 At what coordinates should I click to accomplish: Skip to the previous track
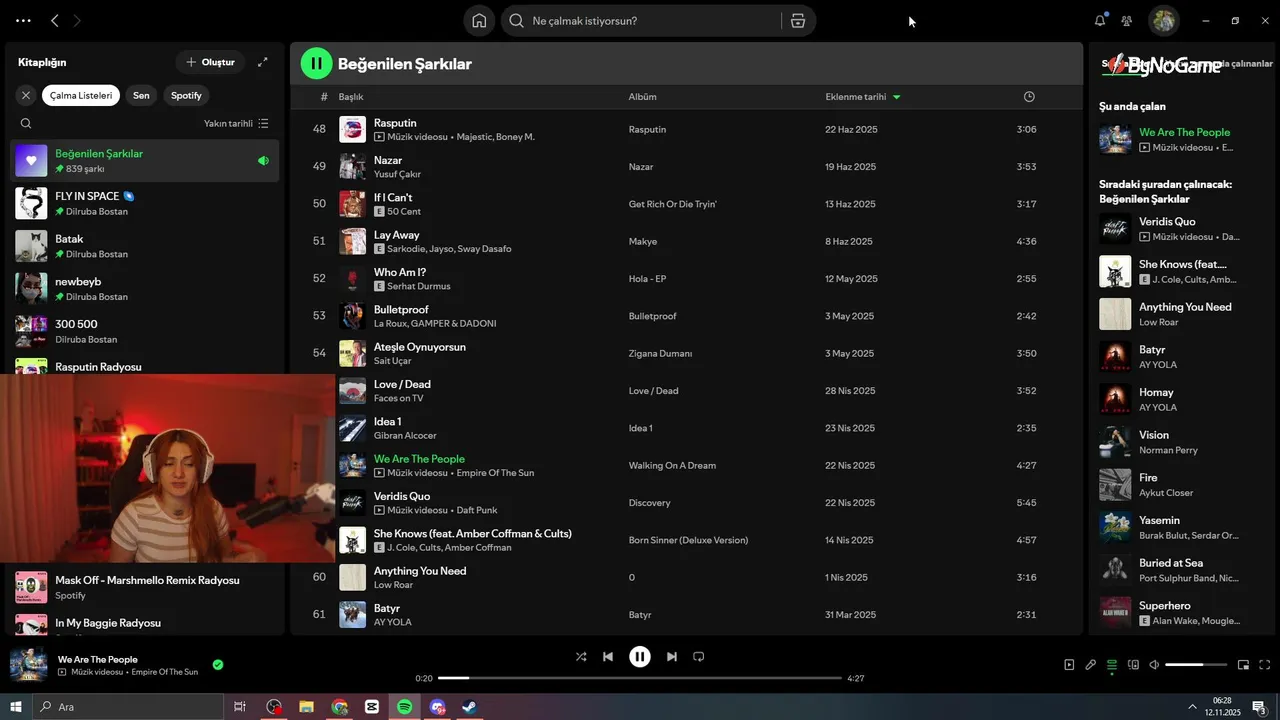[x=608, y=657]
